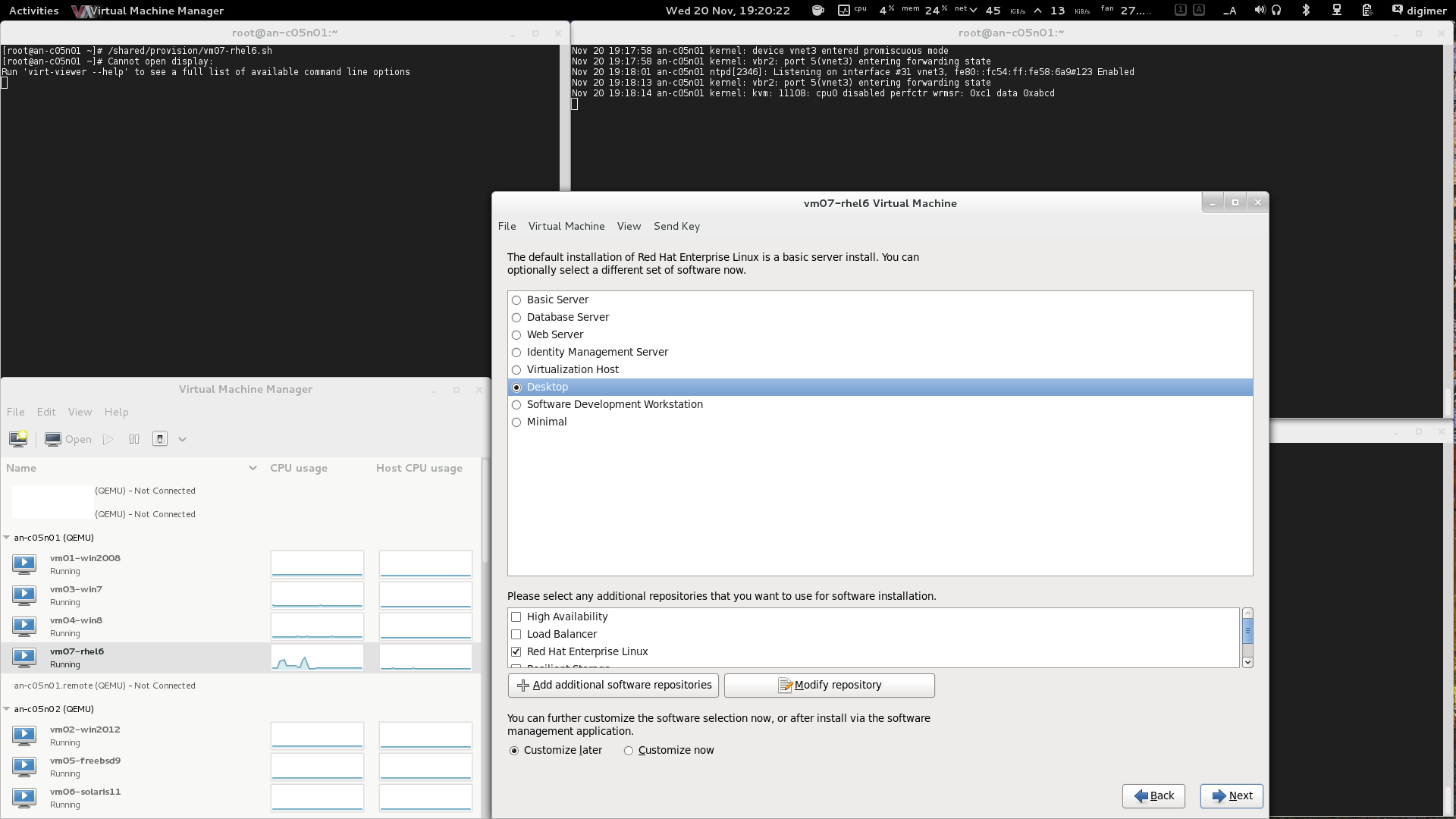Viewport: 1456px width, 819px height.
Task: Click vm07-rhel6 CPU usage graph
Action: [317, 657]
